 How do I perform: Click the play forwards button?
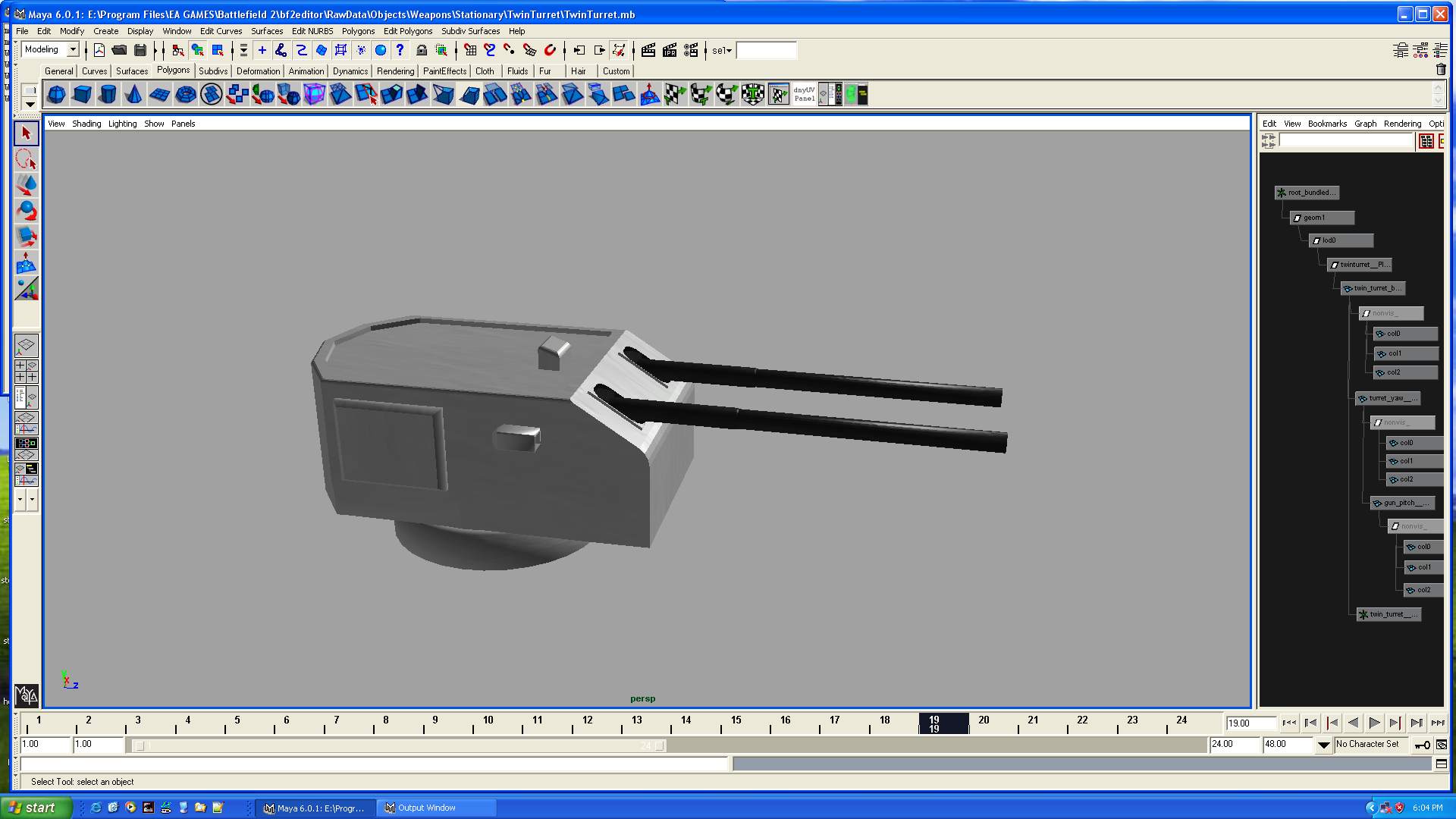point(1374,723)
